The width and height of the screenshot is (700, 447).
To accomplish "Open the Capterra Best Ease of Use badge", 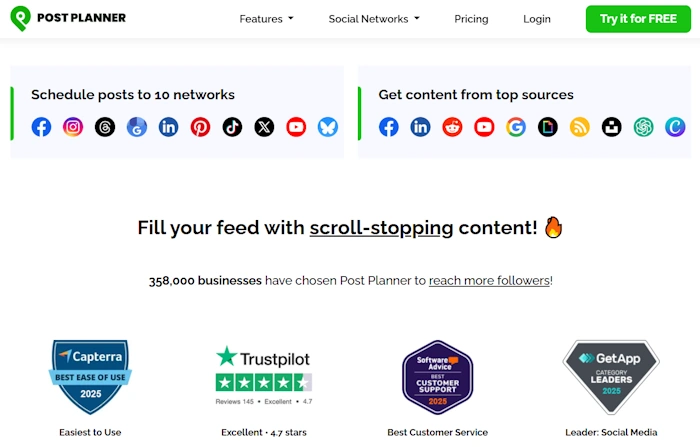I will [x=90, y=377].
